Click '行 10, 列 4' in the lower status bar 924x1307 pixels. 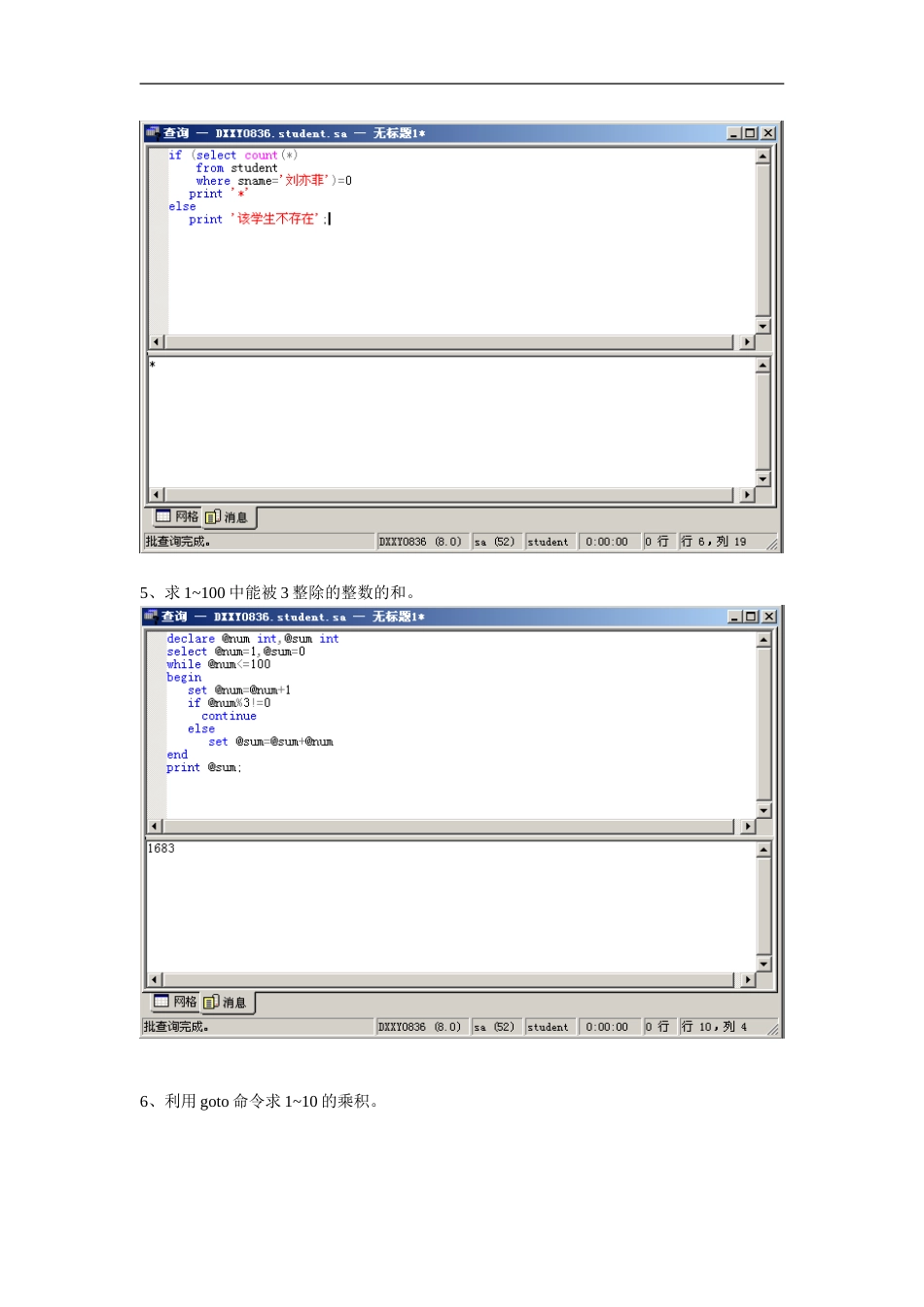715,1027
